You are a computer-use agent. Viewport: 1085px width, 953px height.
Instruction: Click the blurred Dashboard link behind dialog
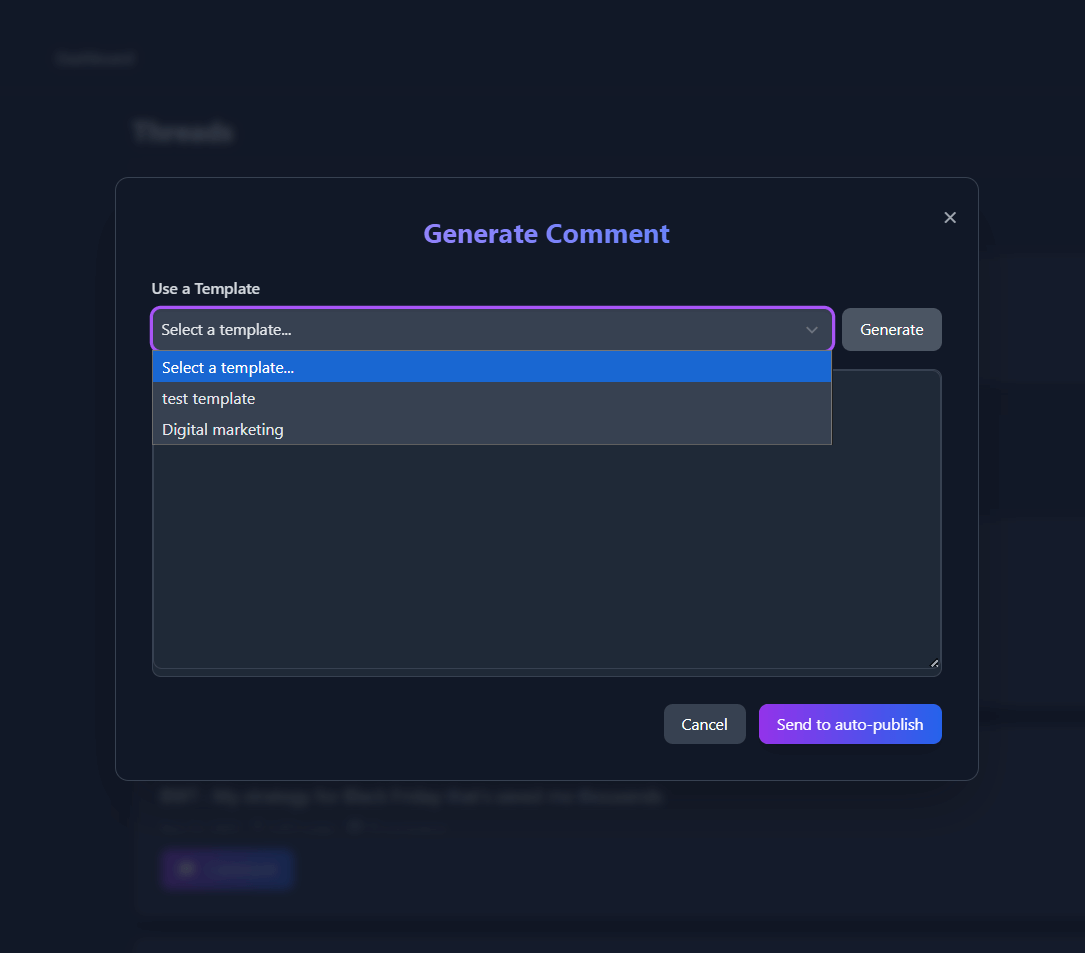95,59
